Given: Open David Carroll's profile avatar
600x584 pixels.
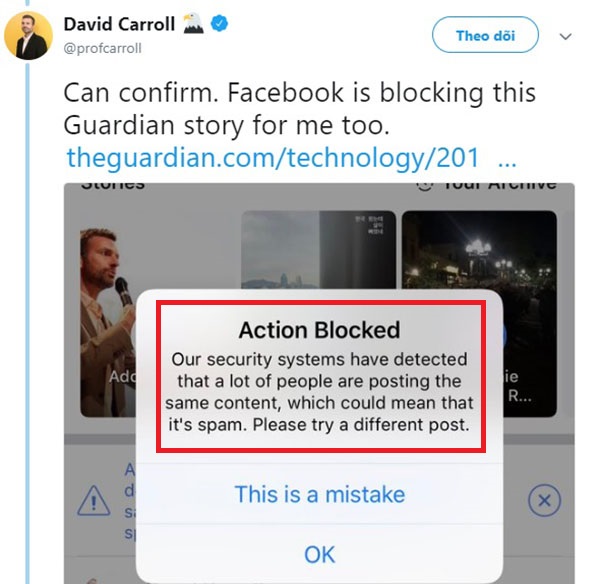Looking at the screenshot, I should point(28,36).
